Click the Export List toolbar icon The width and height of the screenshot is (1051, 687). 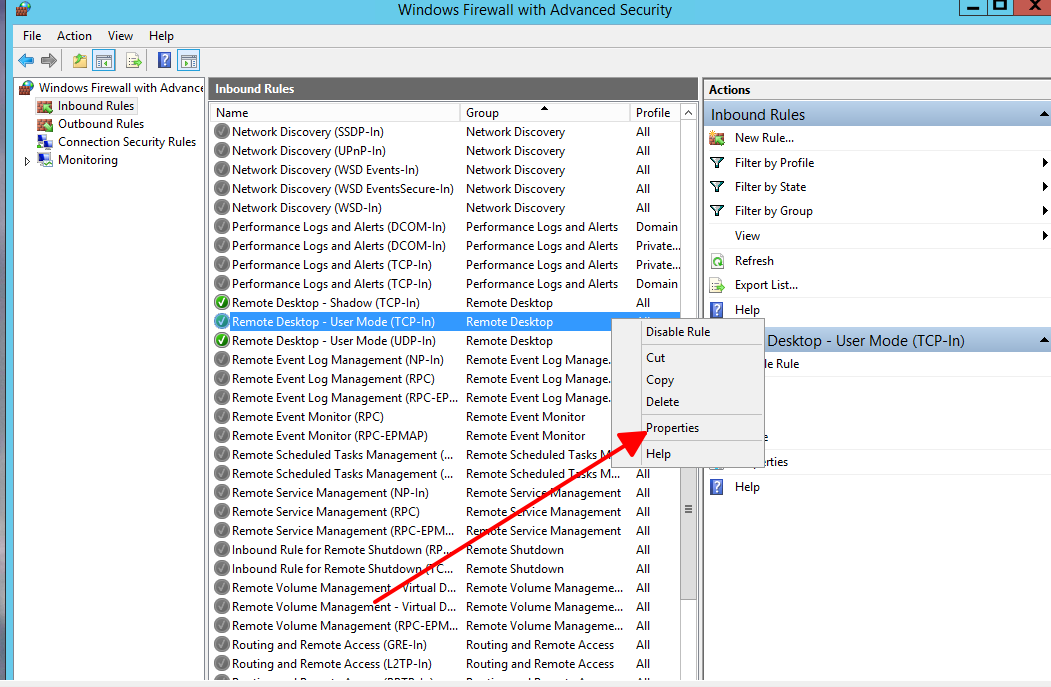pos(134,61)
